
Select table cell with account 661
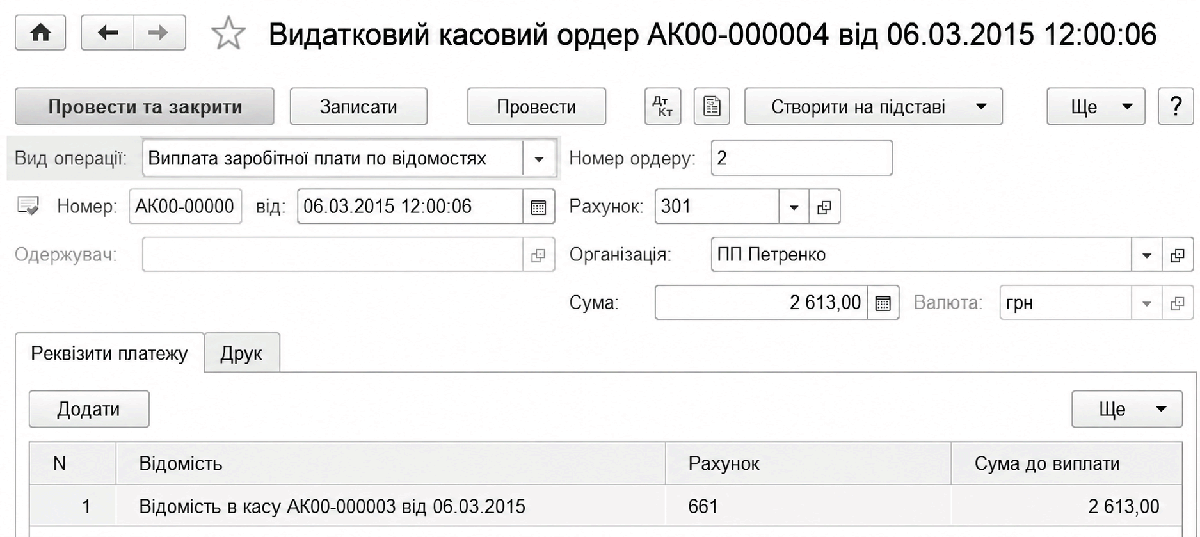(x=810, y=507)
